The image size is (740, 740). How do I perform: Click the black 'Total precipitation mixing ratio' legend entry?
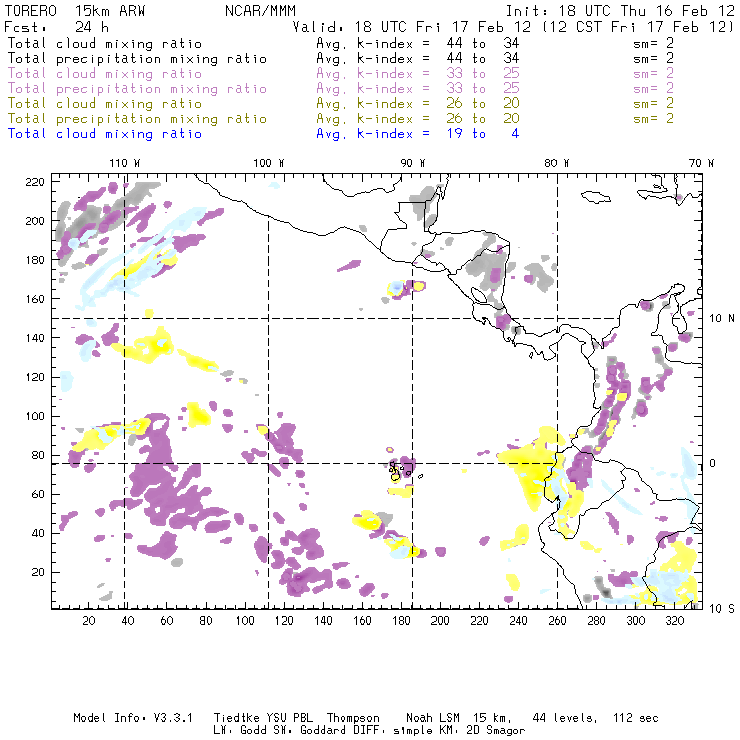(x=137, y=59)
